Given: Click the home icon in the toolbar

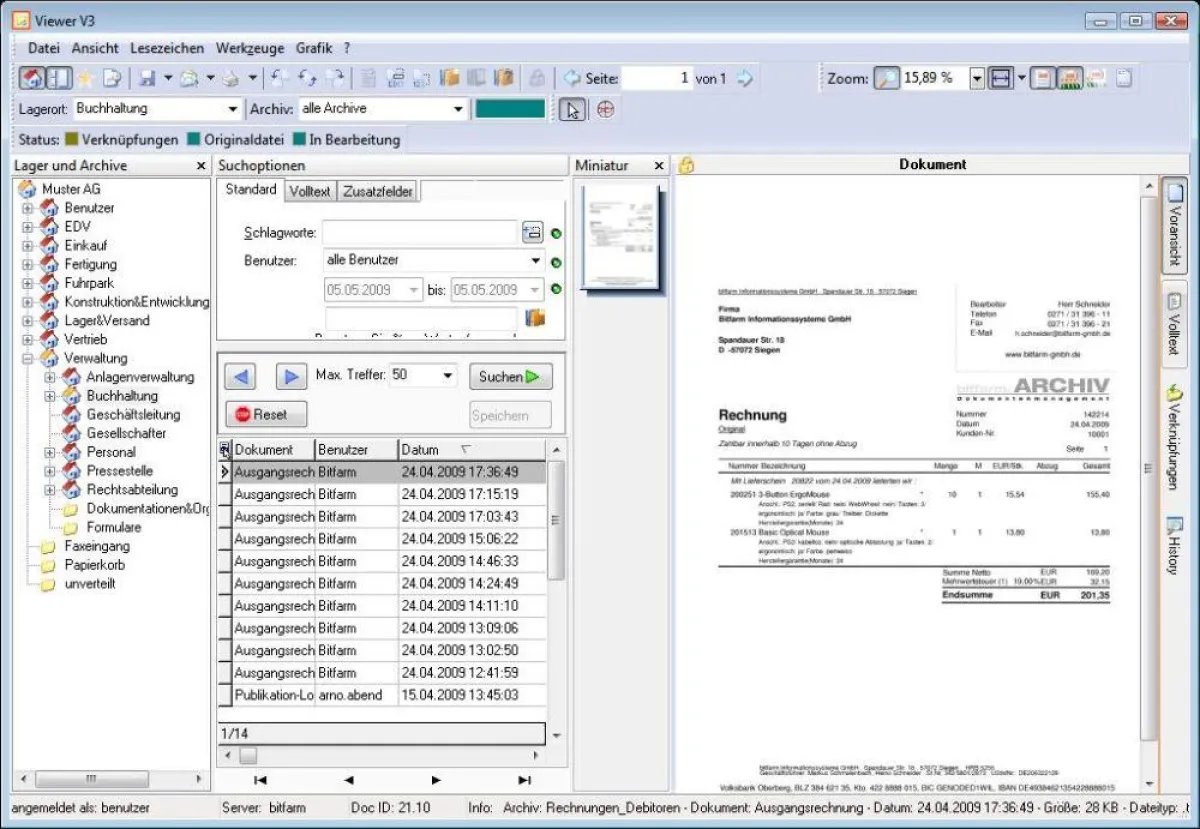Looking at the screenshot, I should [33, 77].
